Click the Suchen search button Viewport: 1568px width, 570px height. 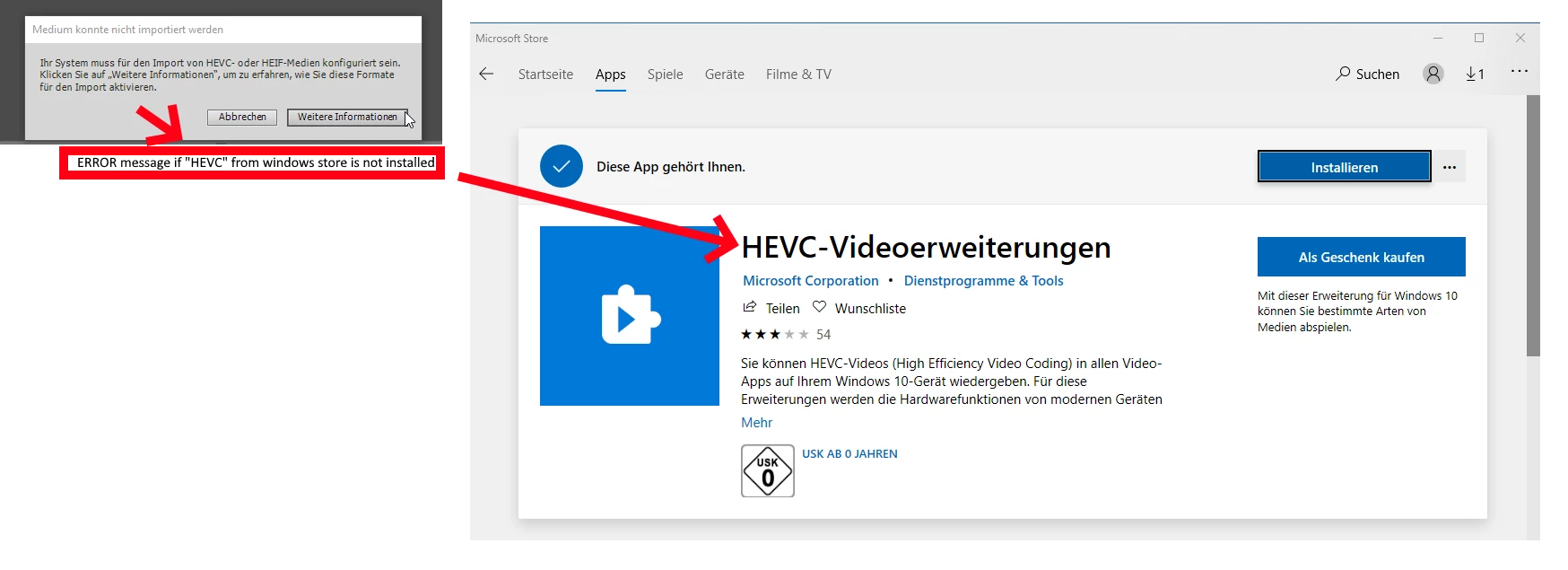click(1367, 75)
